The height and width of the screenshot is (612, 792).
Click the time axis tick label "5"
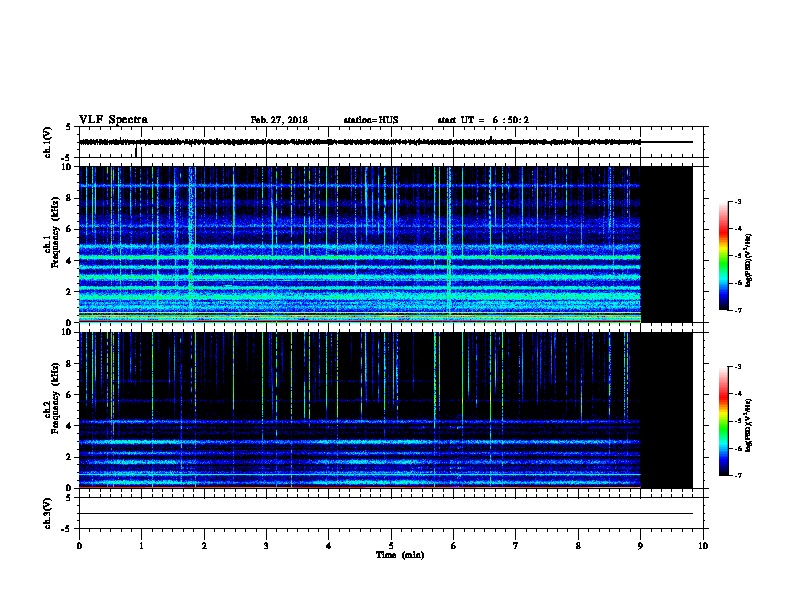point(391,546)
